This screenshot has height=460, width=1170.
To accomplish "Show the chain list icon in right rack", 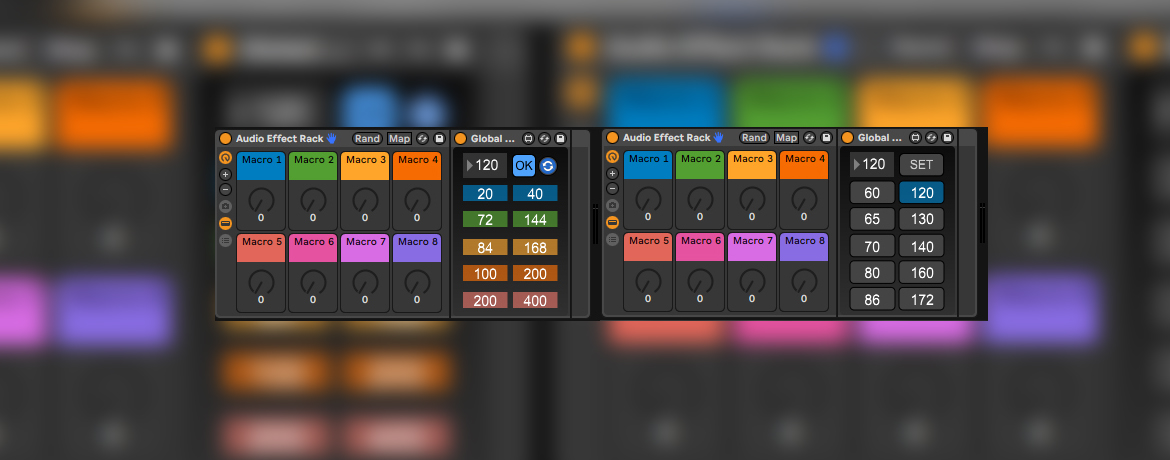I will [612, 240].
